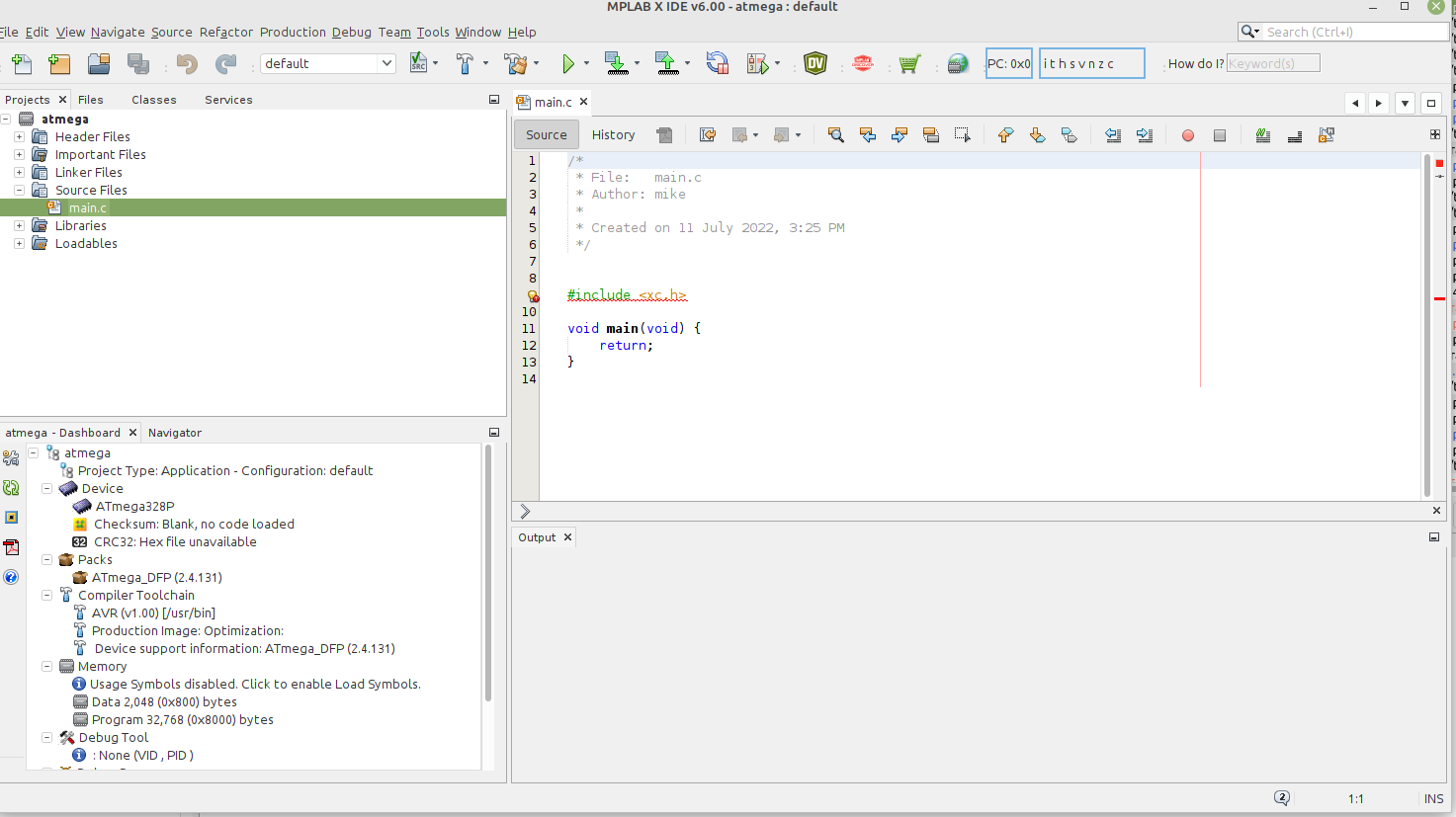
Task: Open the MPLAB Data Visualizer DV icon
Action: pos(815,64)
